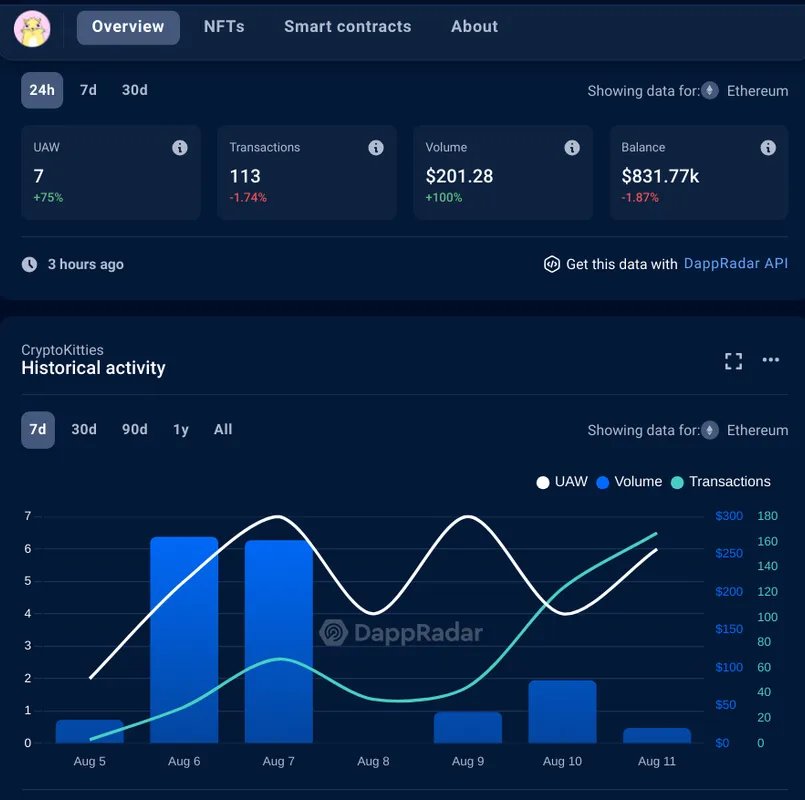Toggle the Transactions series in legend

(x=721, y=482)
